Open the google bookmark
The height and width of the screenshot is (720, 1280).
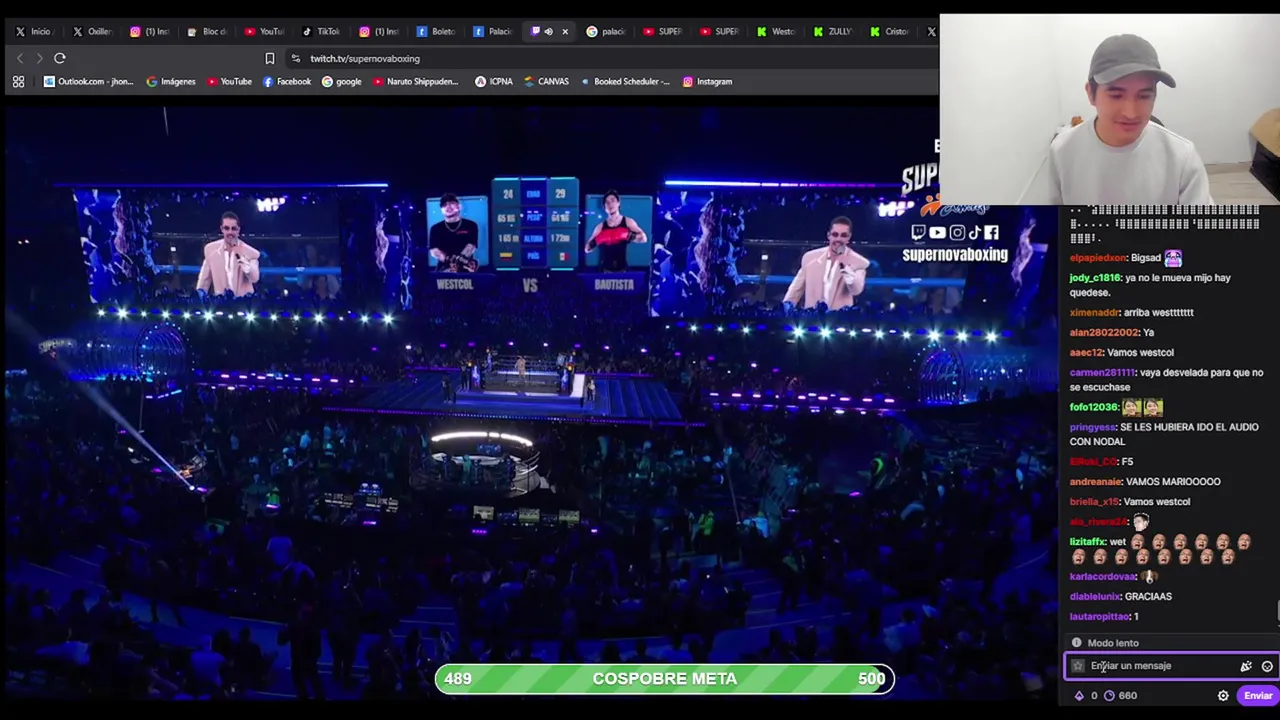[x=341, y=81]
